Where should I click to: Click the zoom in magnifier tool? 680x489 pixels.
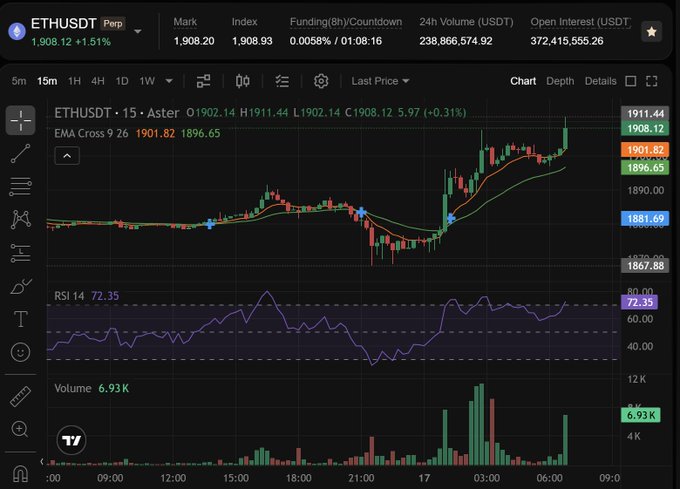pyautogui.click(x=20, y=429)
